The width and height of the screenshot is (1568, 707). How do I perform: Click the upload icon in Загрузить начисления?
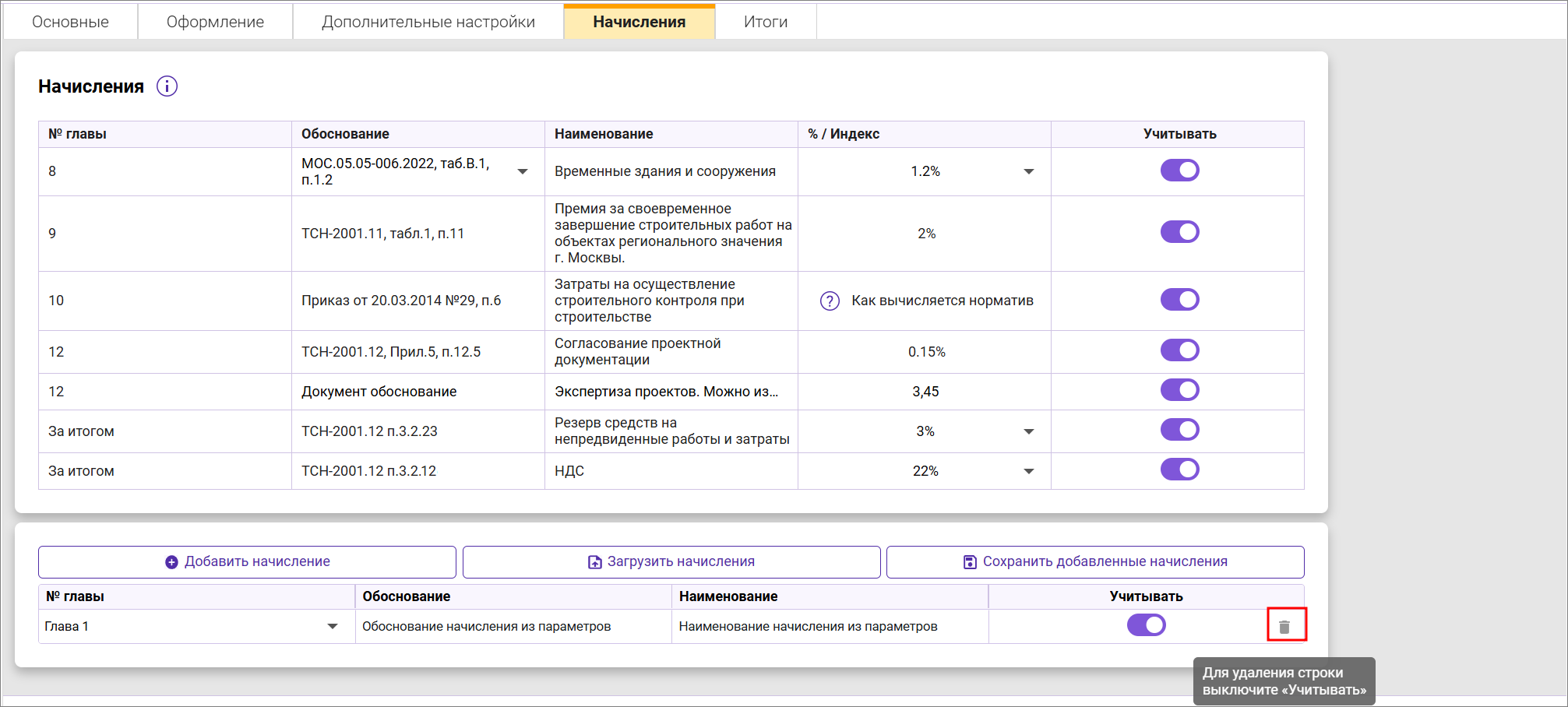pyautogui.click(x=594, y=562)
